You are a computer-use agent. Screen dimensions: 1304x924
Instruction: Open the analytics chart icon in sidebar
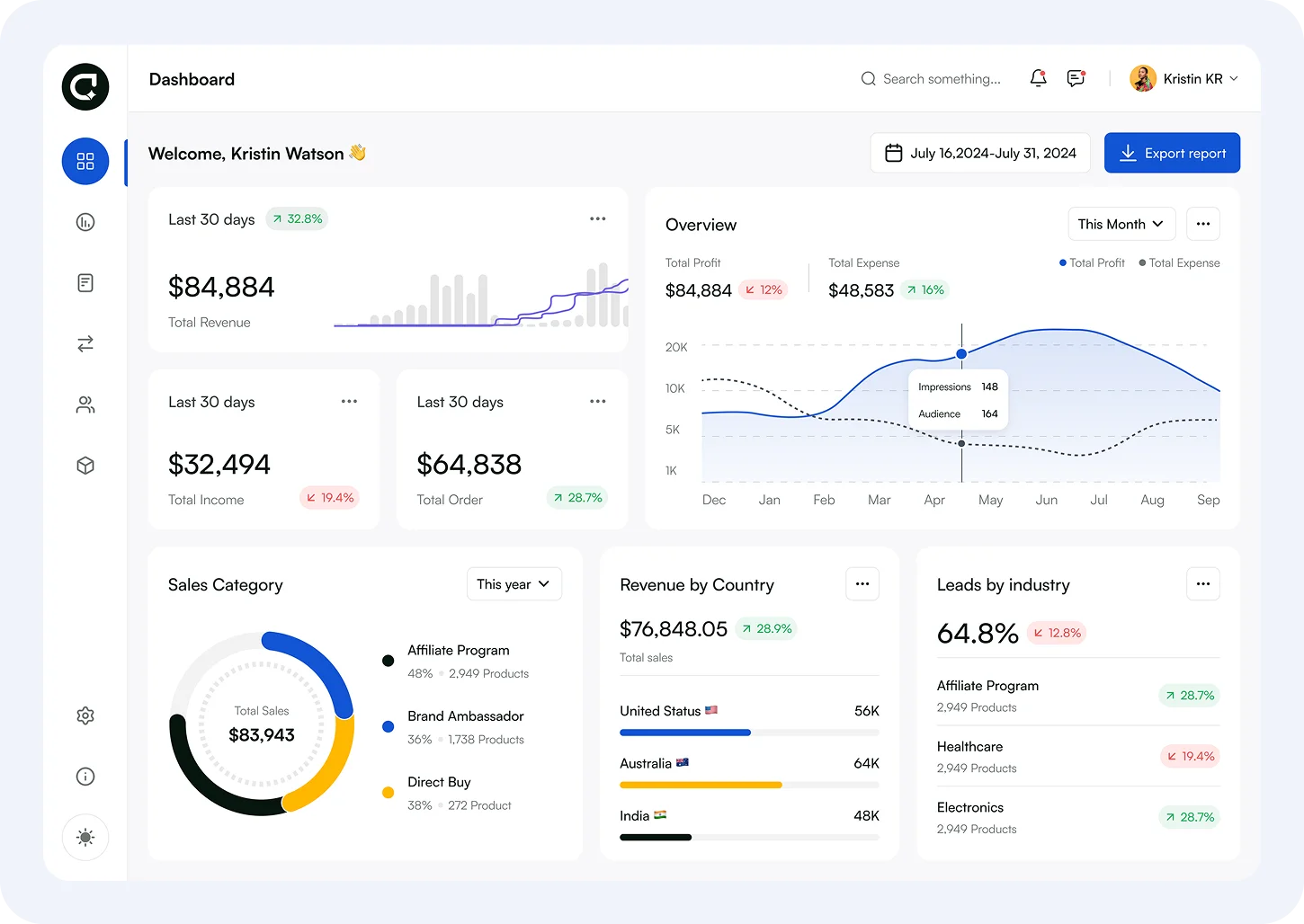[85, 222]
